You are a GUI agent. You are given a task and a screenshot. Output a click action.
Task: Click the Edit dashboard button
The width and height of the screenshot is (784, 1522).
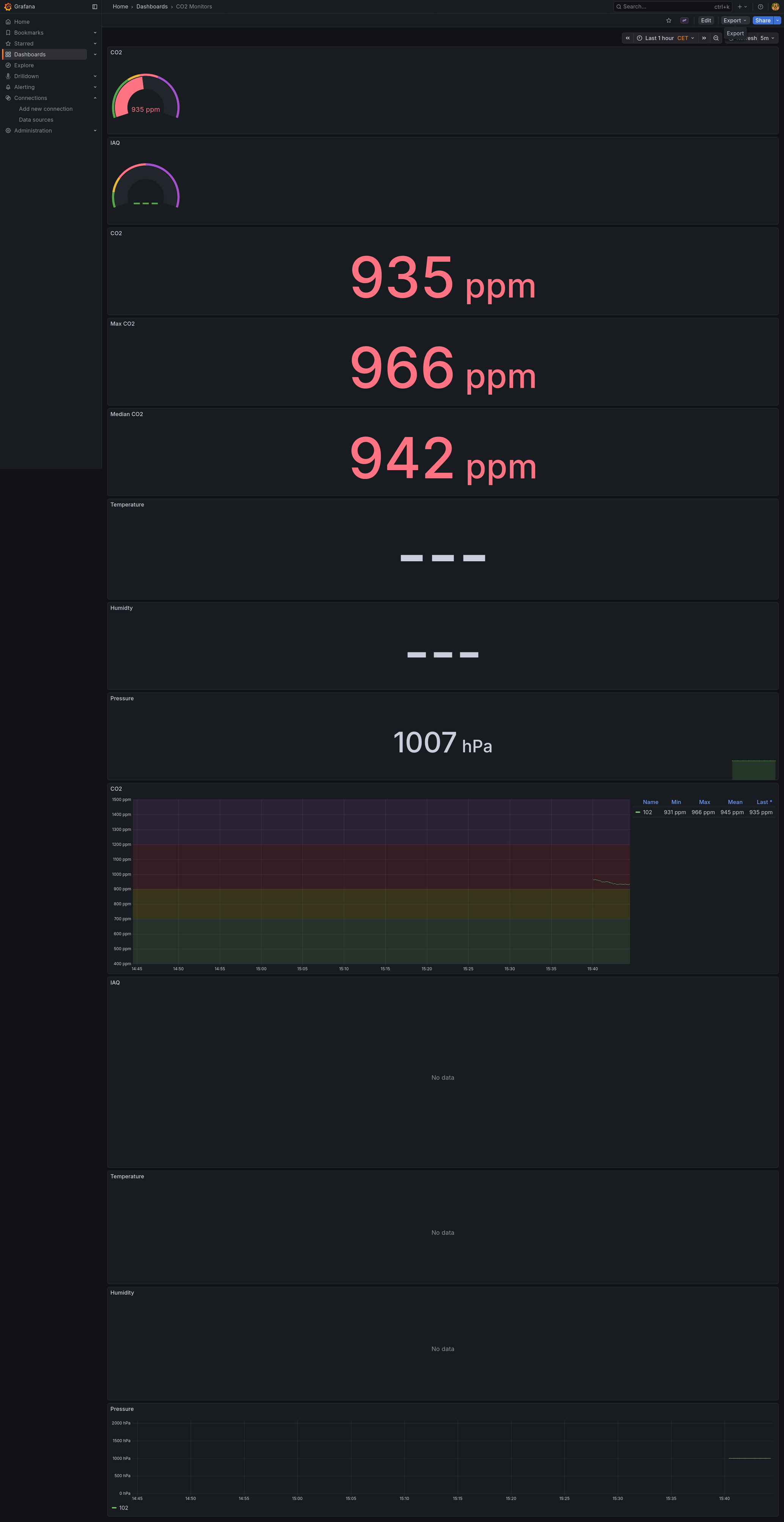click(x=706, y=20)
